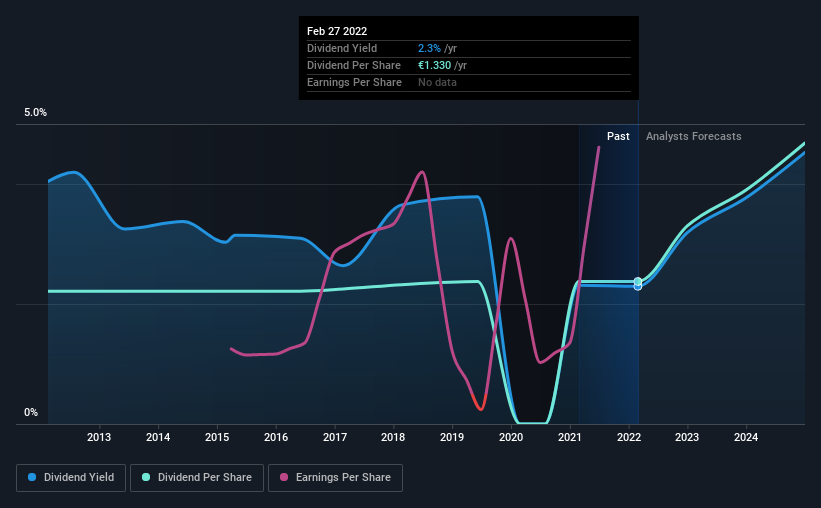Toggle the Dividend Per Share legend button

pos(197,478)
